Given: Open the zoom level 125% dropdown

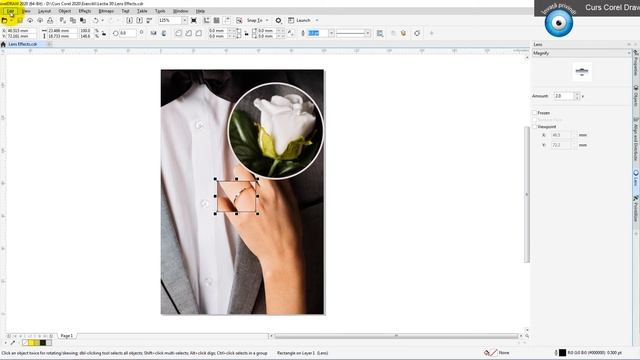Looking at the screenshot, I should pyautogui.click(x=184, y=20).
